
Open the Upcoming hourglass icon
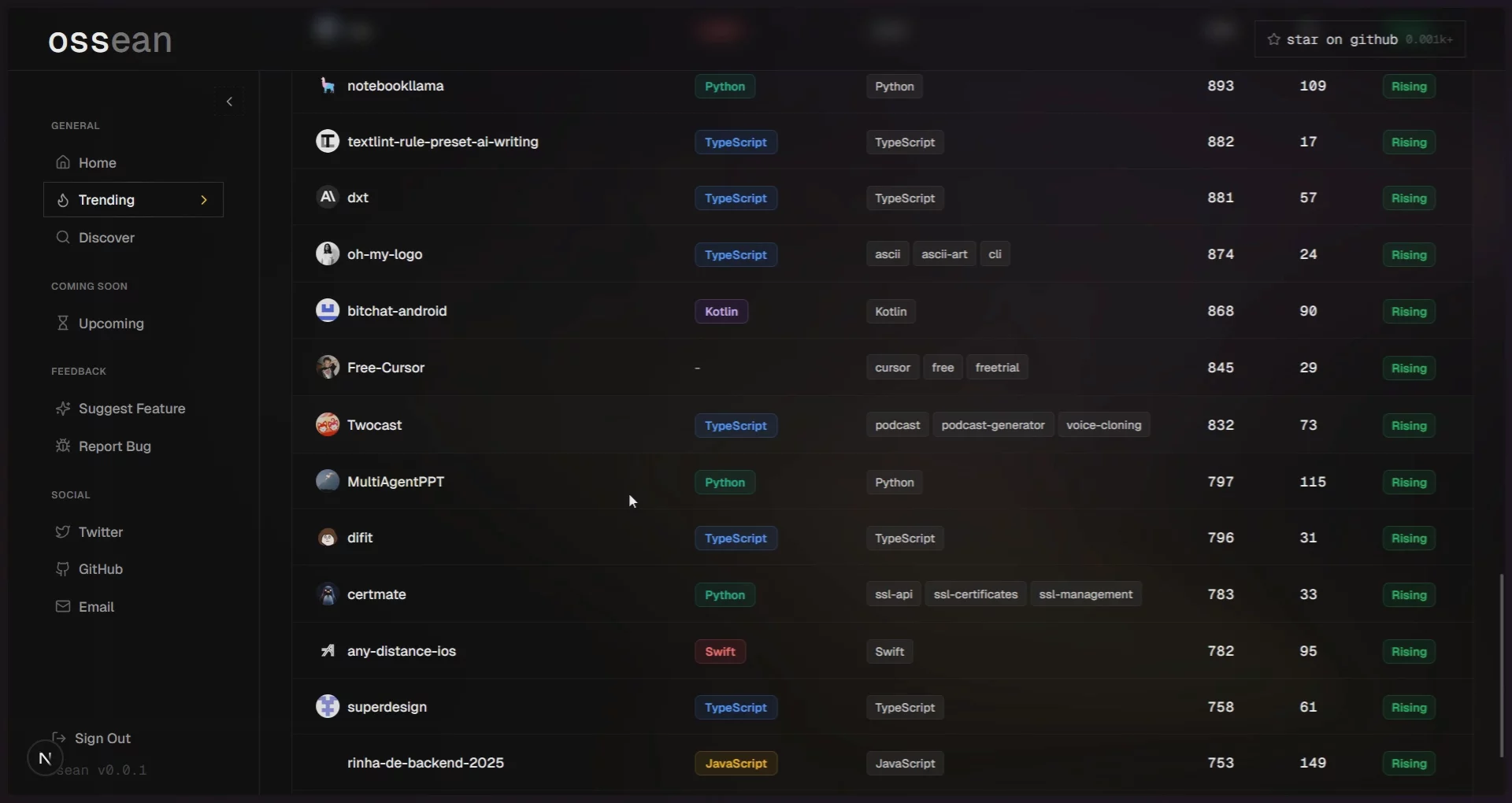tap(63, 323)
